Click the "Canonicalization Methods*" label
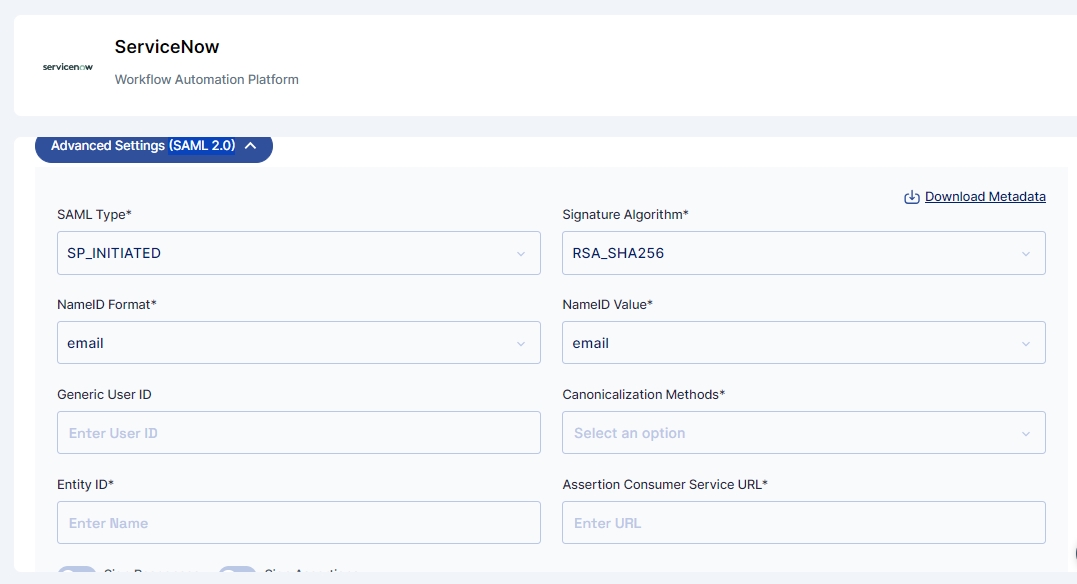The image size is (1077, 584). coord(644,394)
